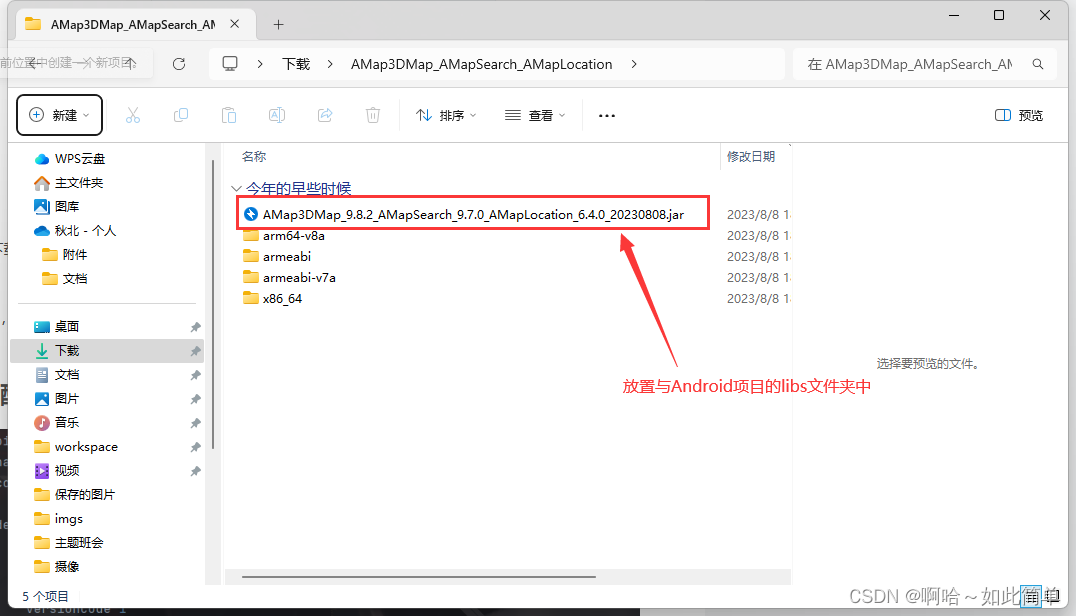1076x616 pixels.
Task: Open 摄像 folder in sidebar
Action: (67, 567)
